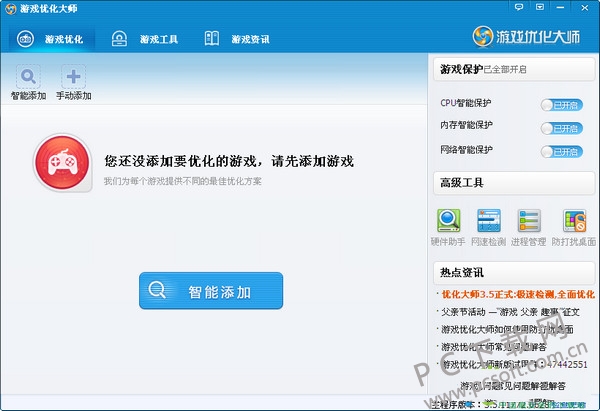Open the 父亲节活动 news link

coord(510,312)
